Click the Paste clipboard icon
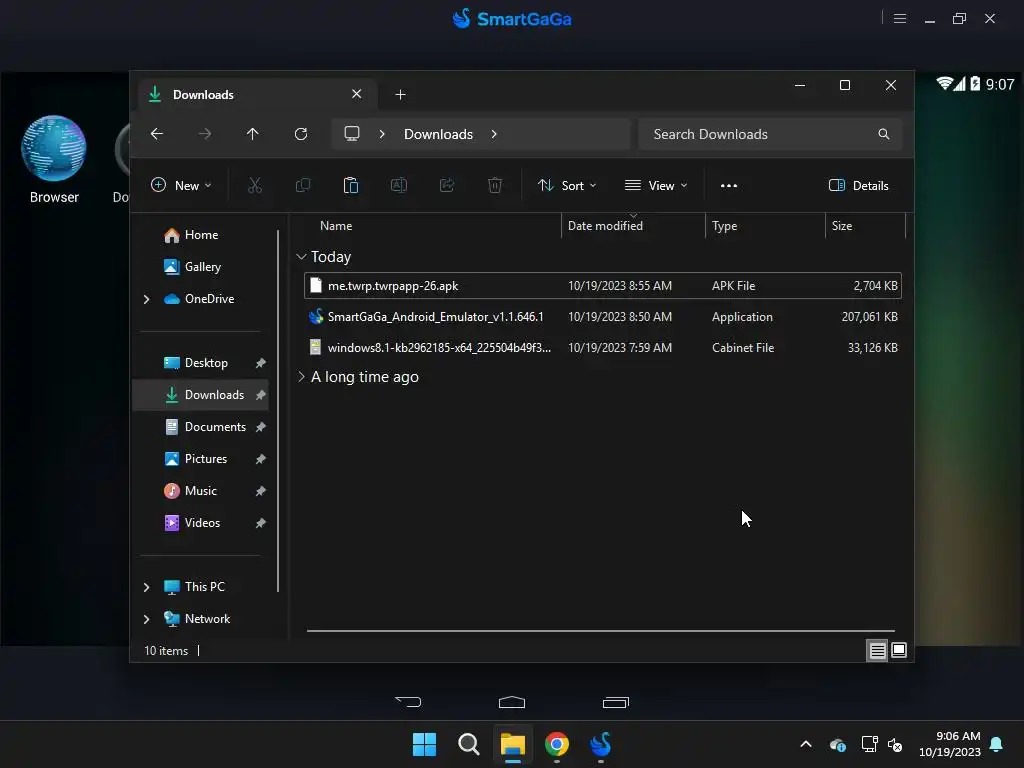Image resolution: width=1024 pixels, height=768 pixels. point(351,185)
